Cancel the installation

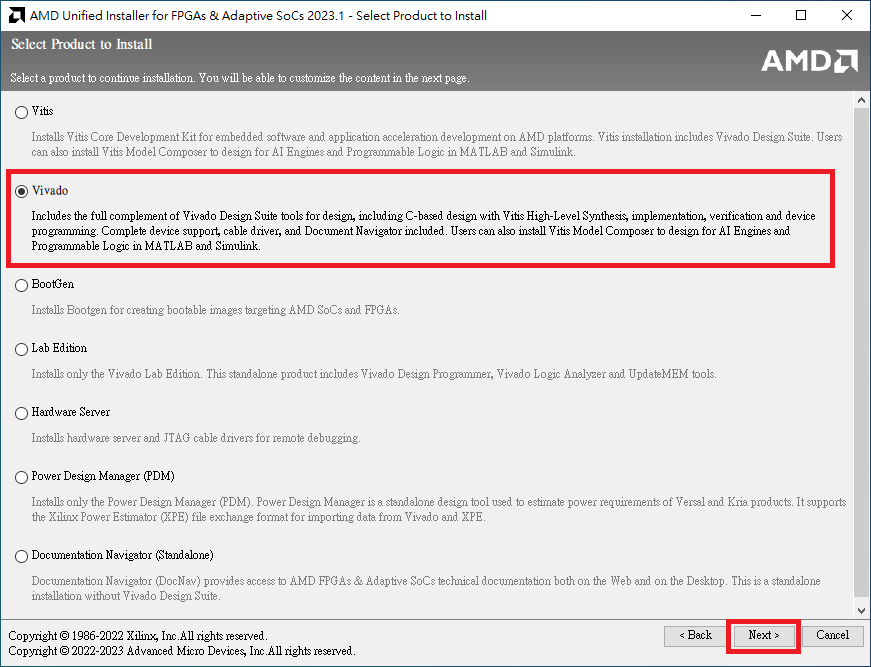(x=832, y=635)
